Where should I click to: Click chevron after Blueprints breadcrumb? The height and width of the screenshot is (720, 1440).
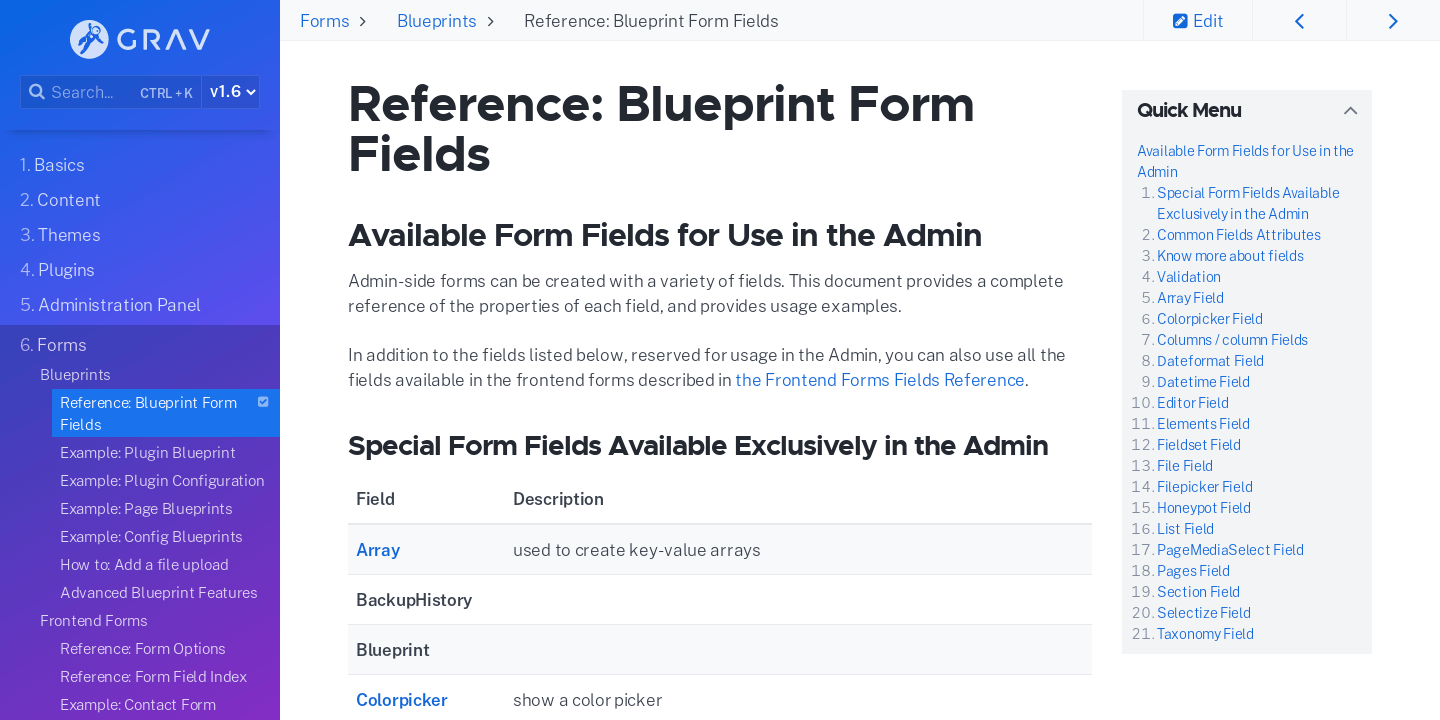[x=490, y=21]
